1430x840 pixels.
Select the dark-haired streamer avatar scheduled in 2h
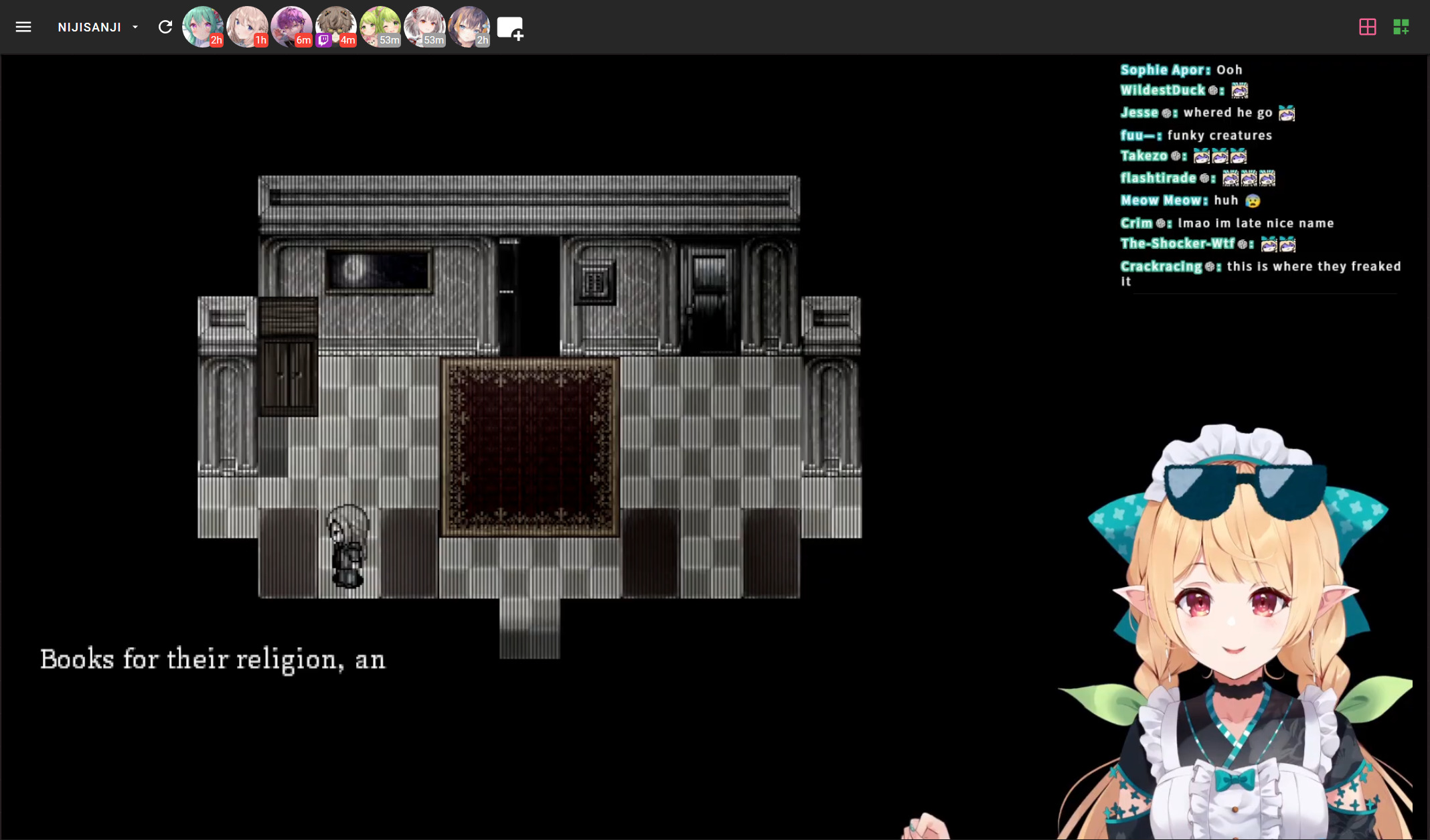(x=467, y=25)
